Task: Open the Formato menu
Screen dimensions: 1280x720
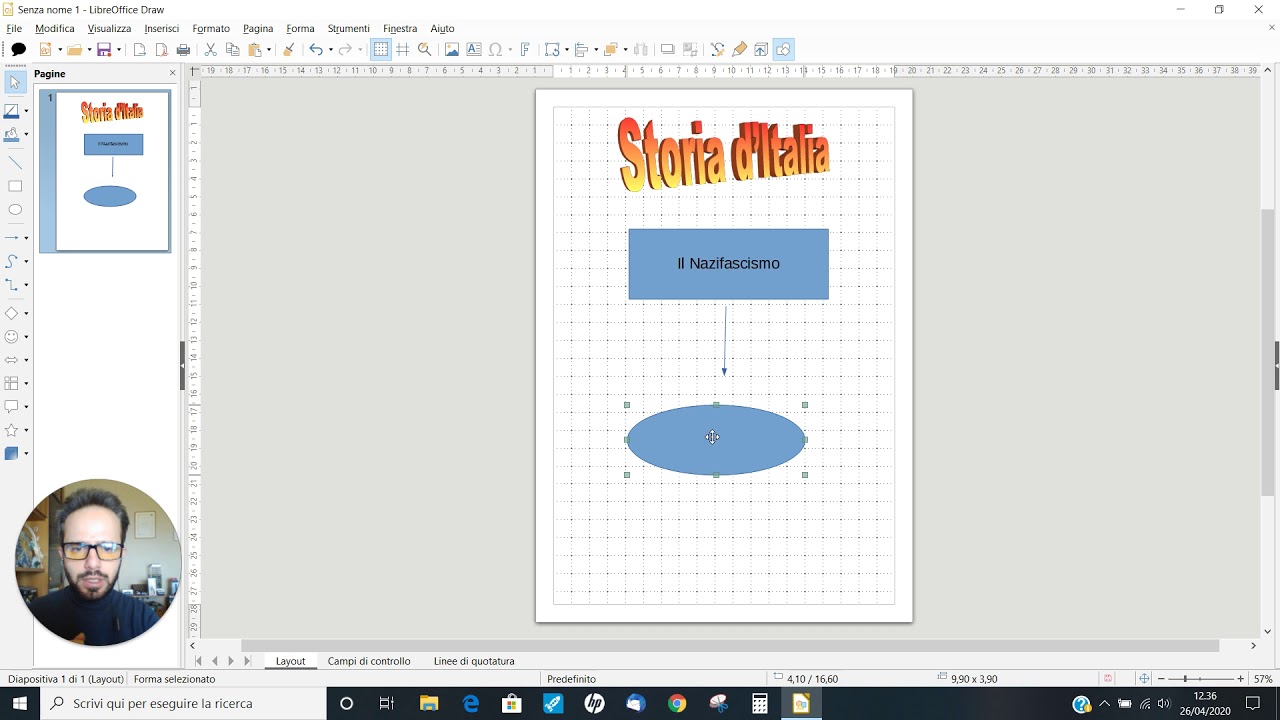Action: point(211,28)
